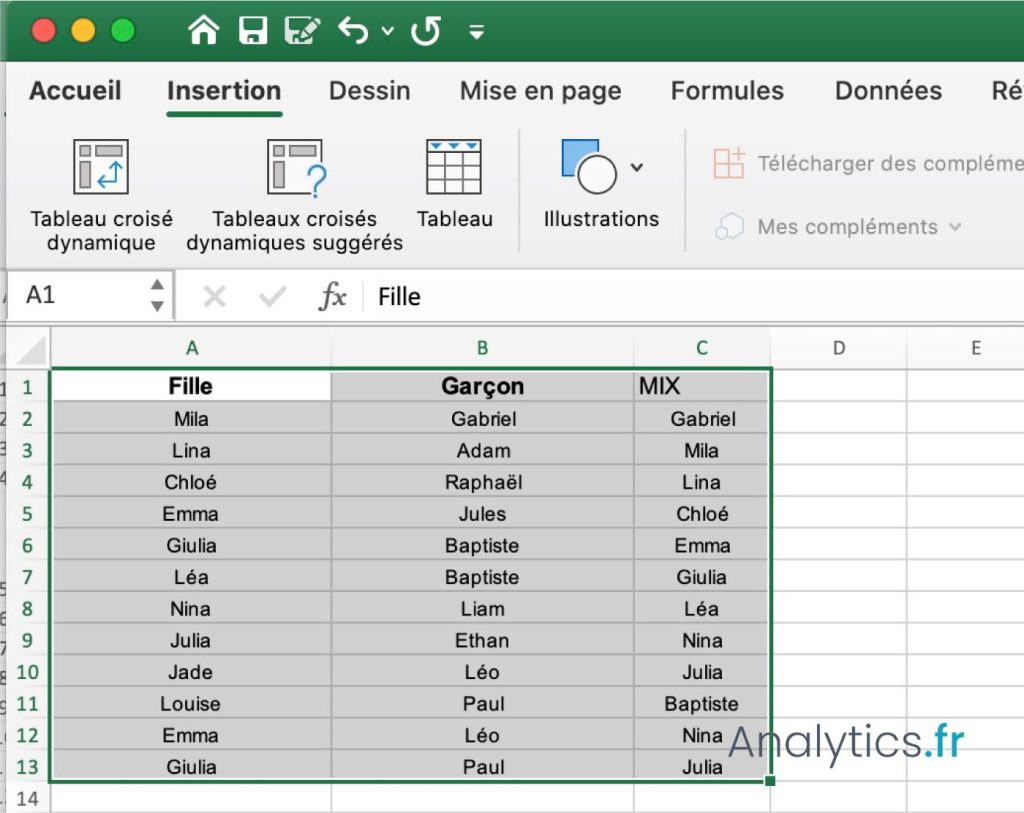The height and width of the screenshot is (813, 1024).
Task: Select the cell Adam
Action: click(482, 451)
